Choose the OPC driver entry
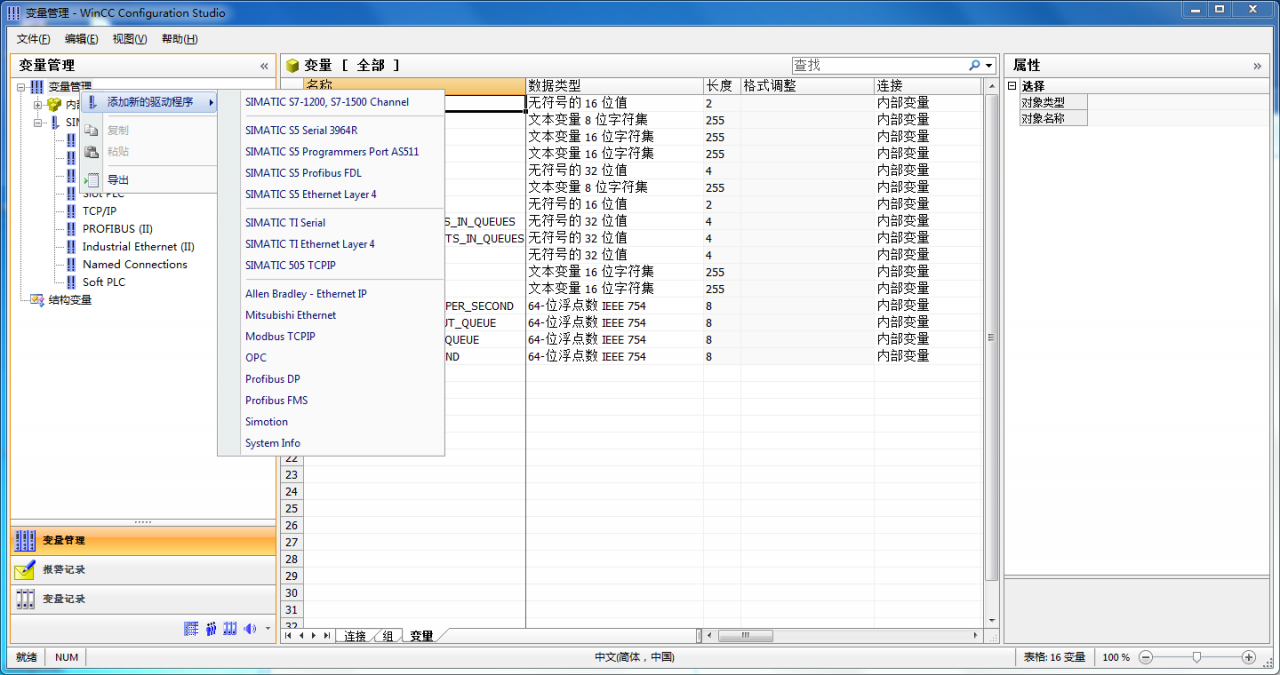This screenshot has height=675, width=1280. (x=331, y=358)
